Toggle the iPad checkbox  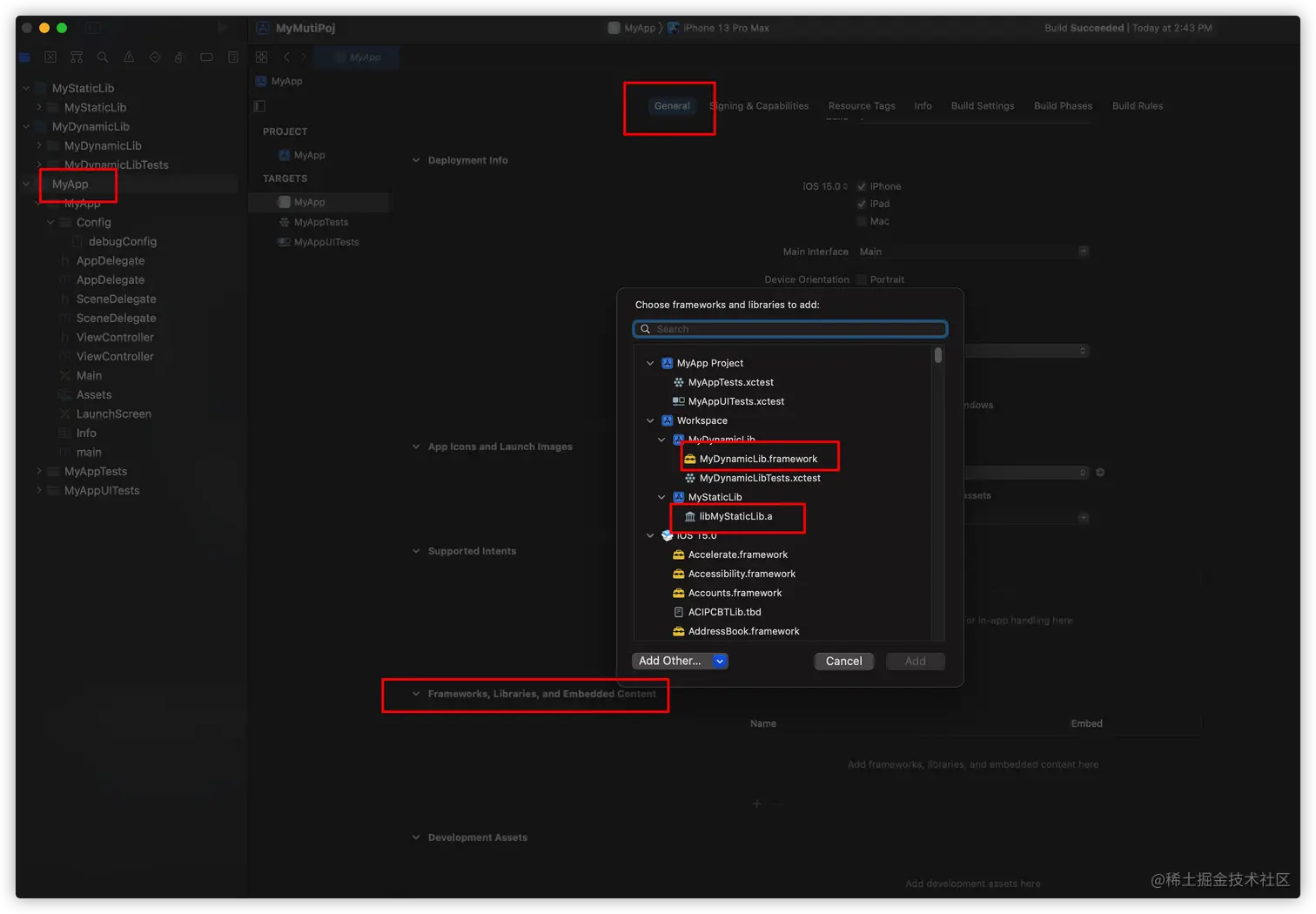tap(862, 204)
